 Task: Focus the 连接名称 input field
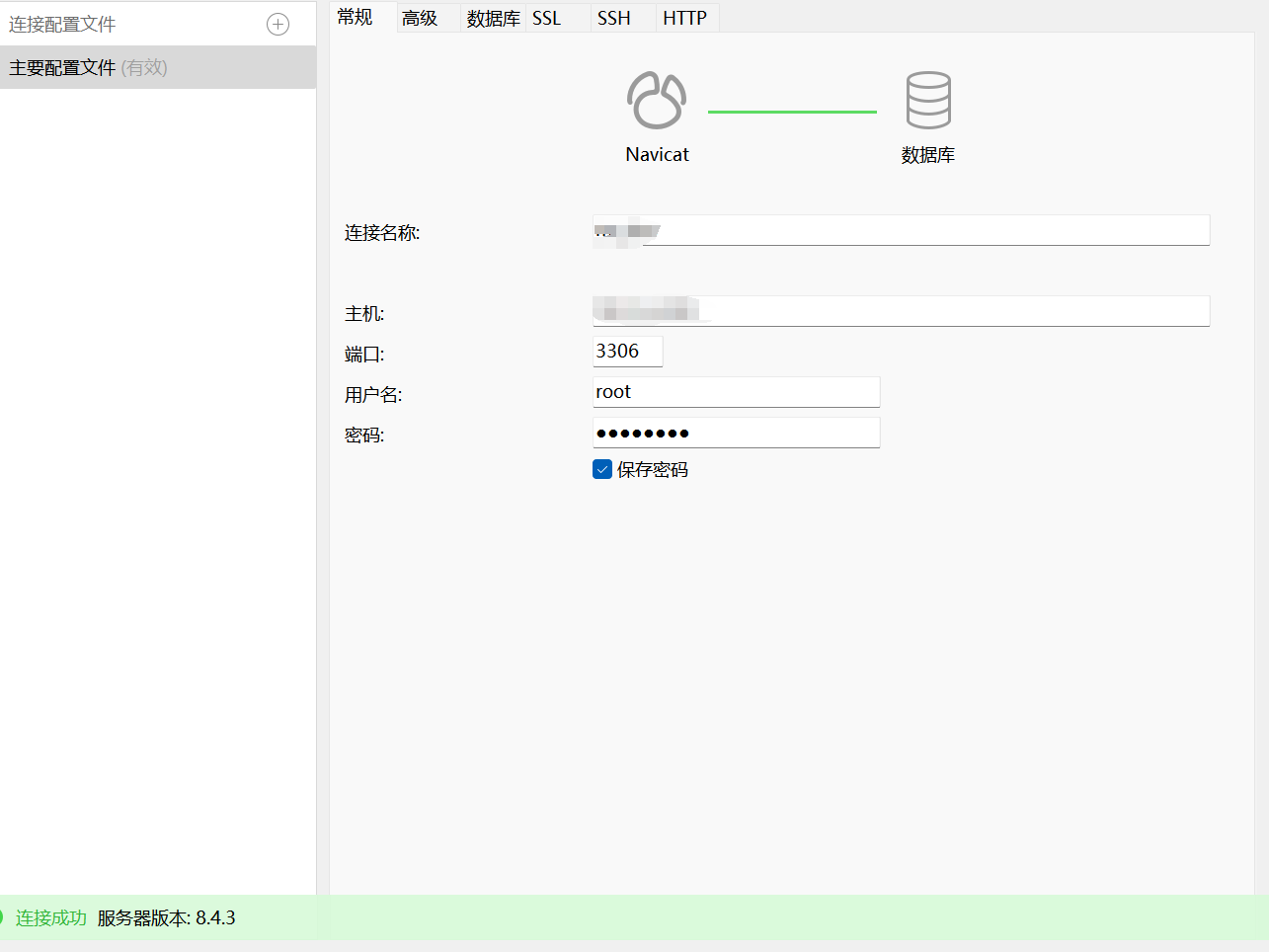[x=901, y=230]
